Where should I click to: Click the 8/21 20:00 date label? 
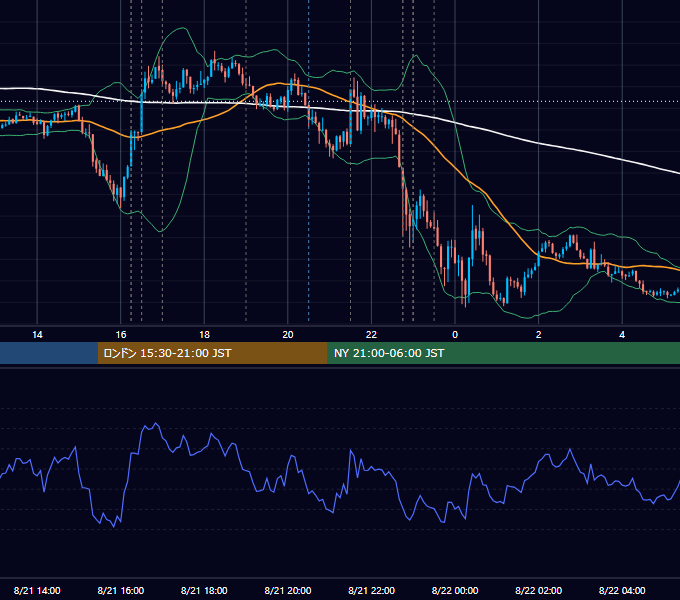pyautogui.click(x=288, y=590)
